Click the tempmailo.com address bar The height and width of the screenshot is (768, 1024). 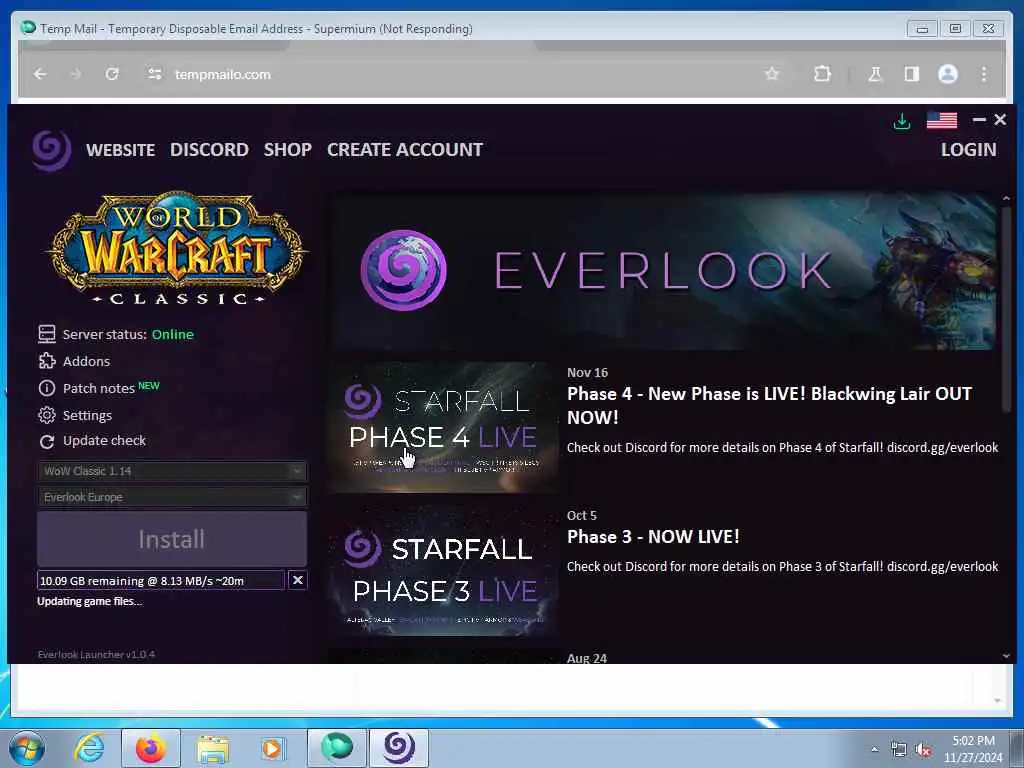457,74
